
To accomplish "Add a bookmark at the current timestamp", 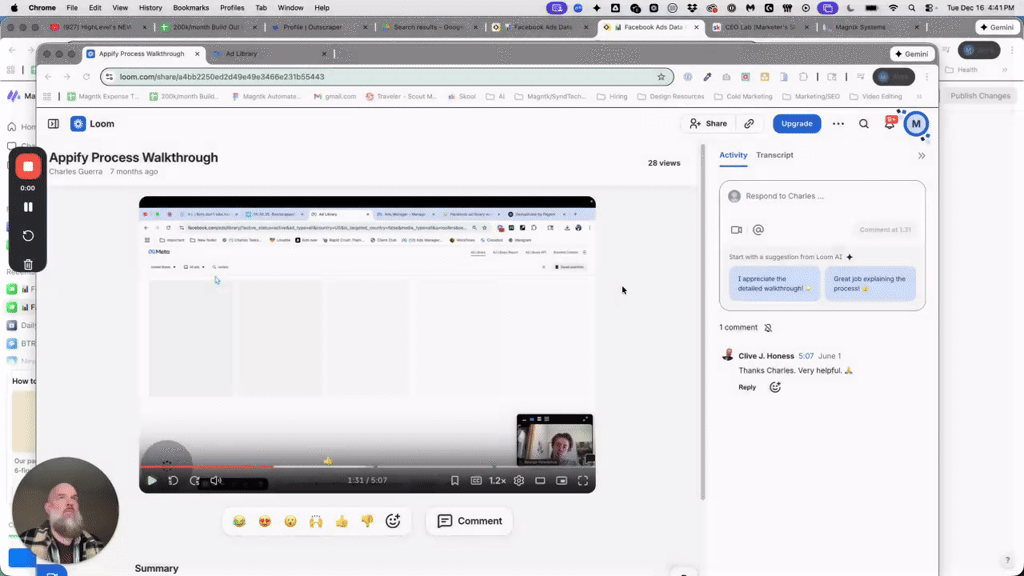I will (453, 481).
